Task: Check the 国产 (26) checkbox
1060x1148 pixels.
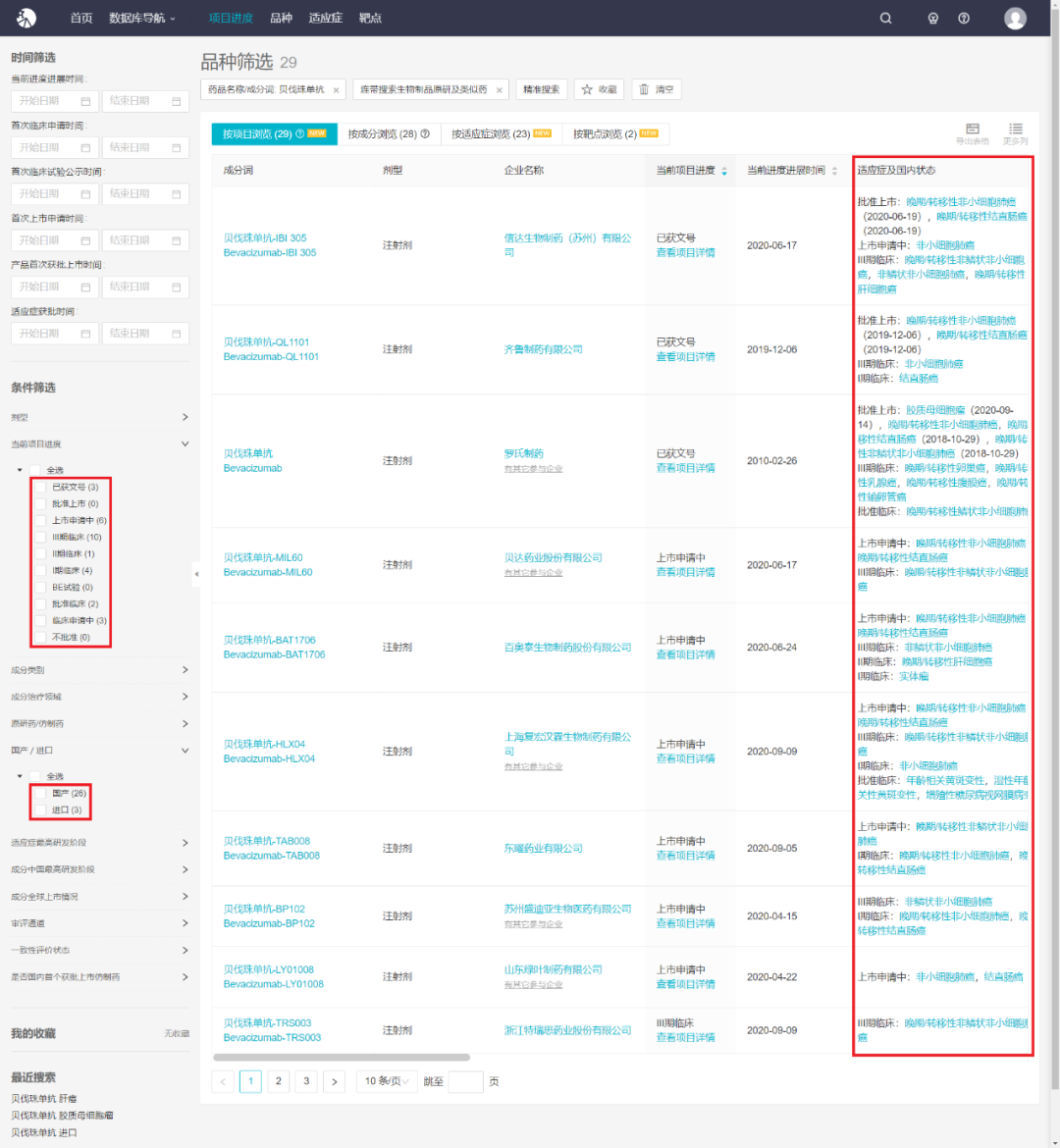Action: coord(41,794)
